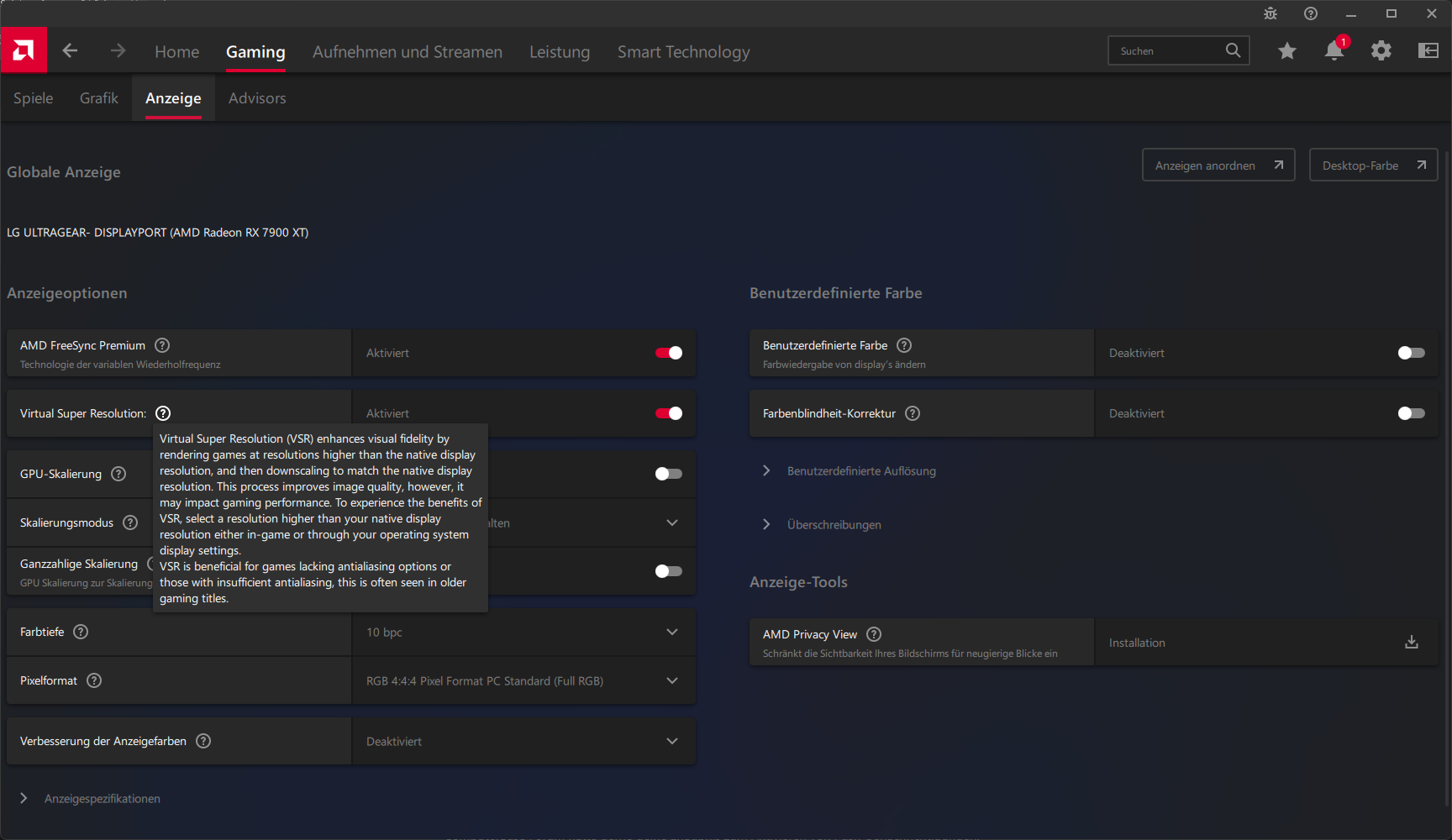The image size is (1452, 840).
Task: Go forward with the right arrow
Action: [118, 50]
